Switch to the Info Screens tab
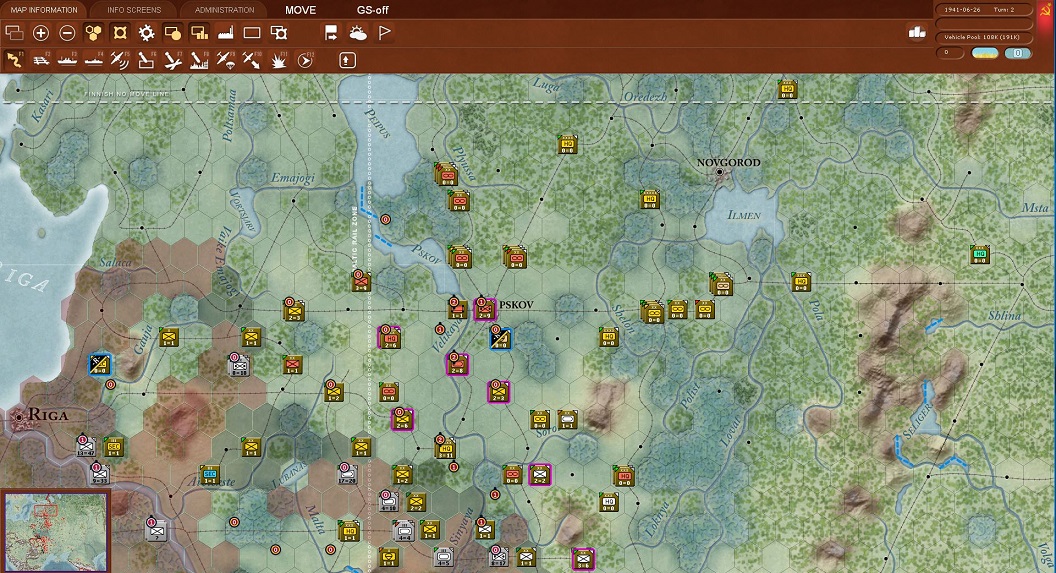This screenshot has height=573, width=1056. (134, 9)
